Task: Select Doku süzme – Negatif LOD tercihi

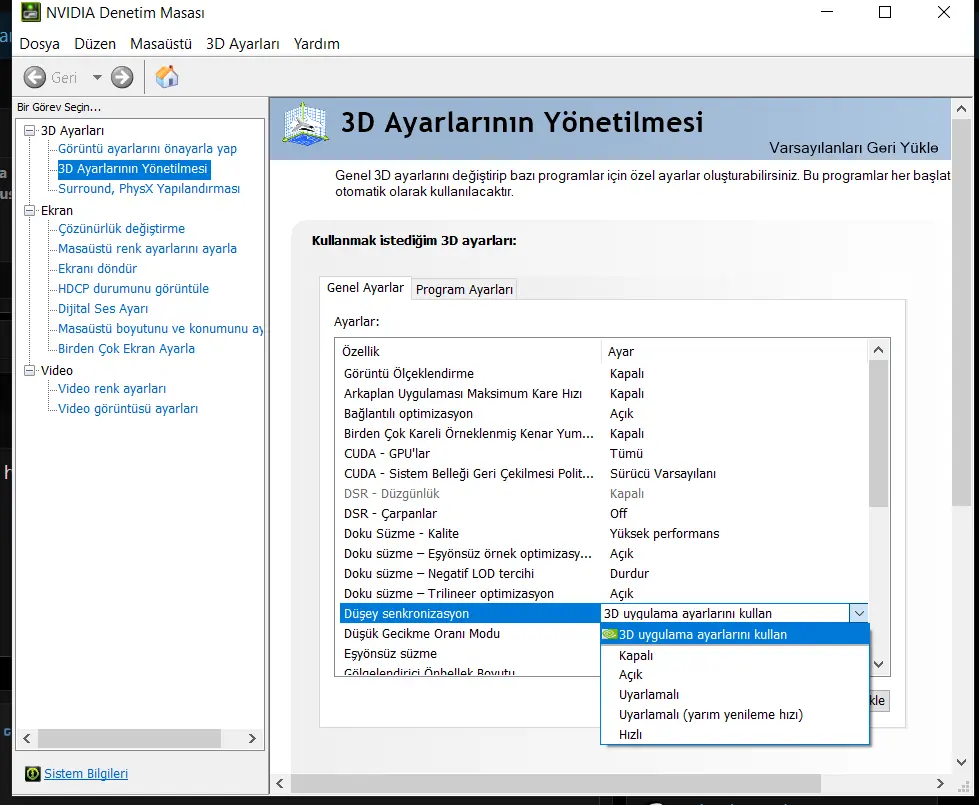Action: point(604,573)
